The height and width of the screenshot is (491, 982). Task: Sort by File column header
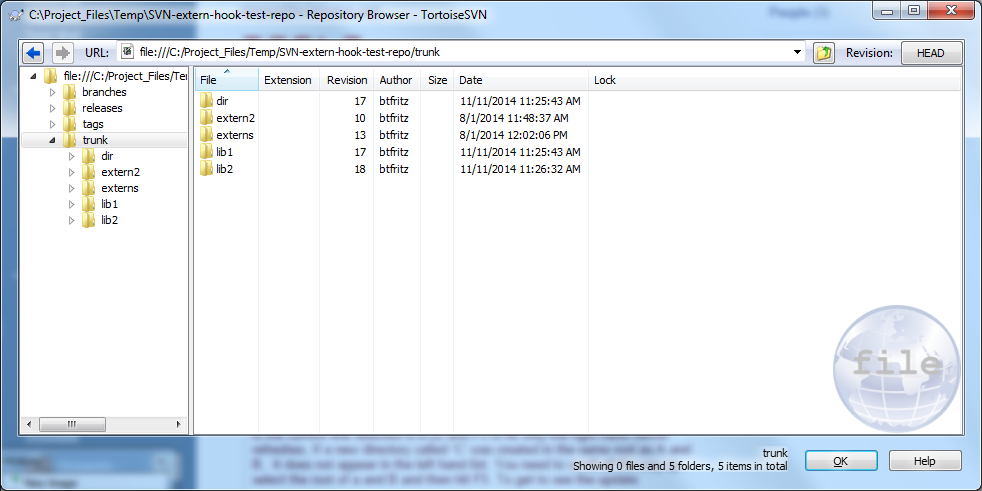coord(227,80)
